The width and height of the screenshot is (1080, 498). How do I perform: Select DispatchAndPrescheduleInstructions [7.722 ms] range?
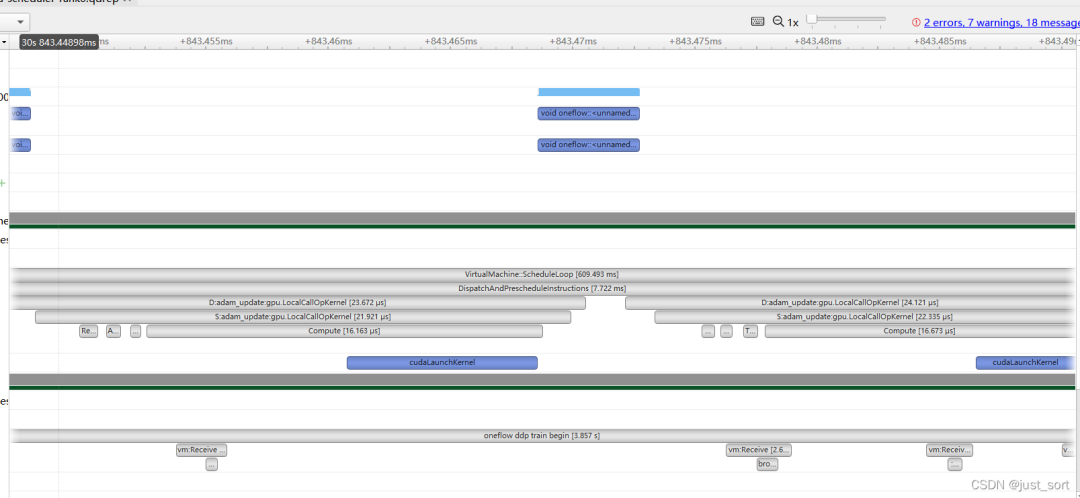coord(542,288)
